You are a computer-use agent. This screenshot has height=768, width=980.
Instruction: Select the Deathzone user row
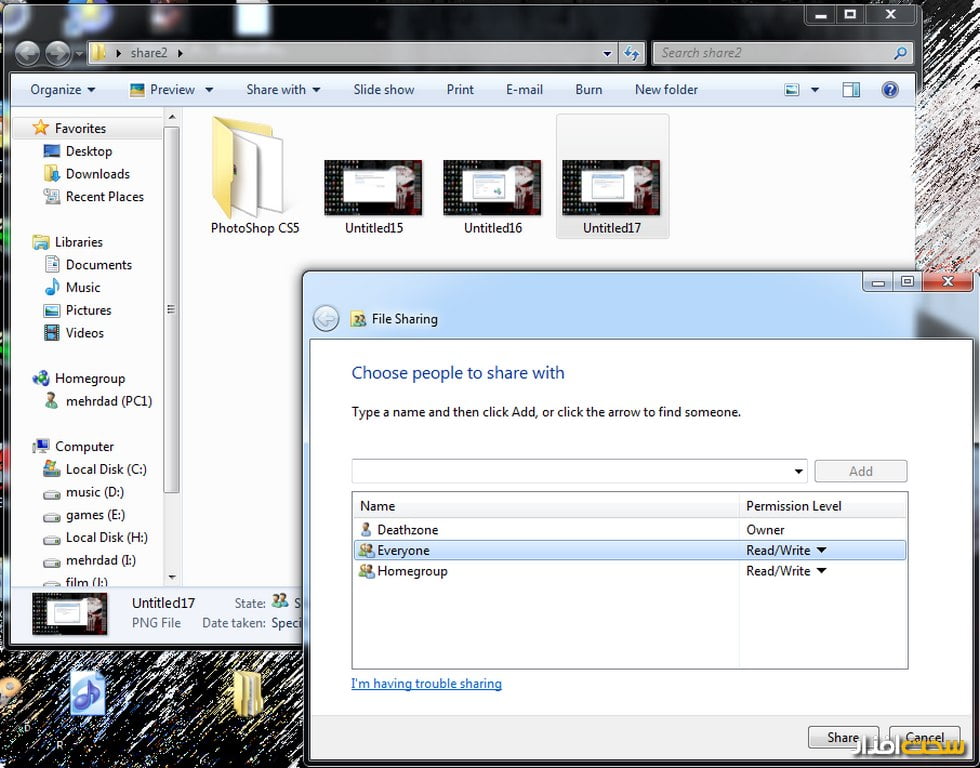tap(407, 530)
